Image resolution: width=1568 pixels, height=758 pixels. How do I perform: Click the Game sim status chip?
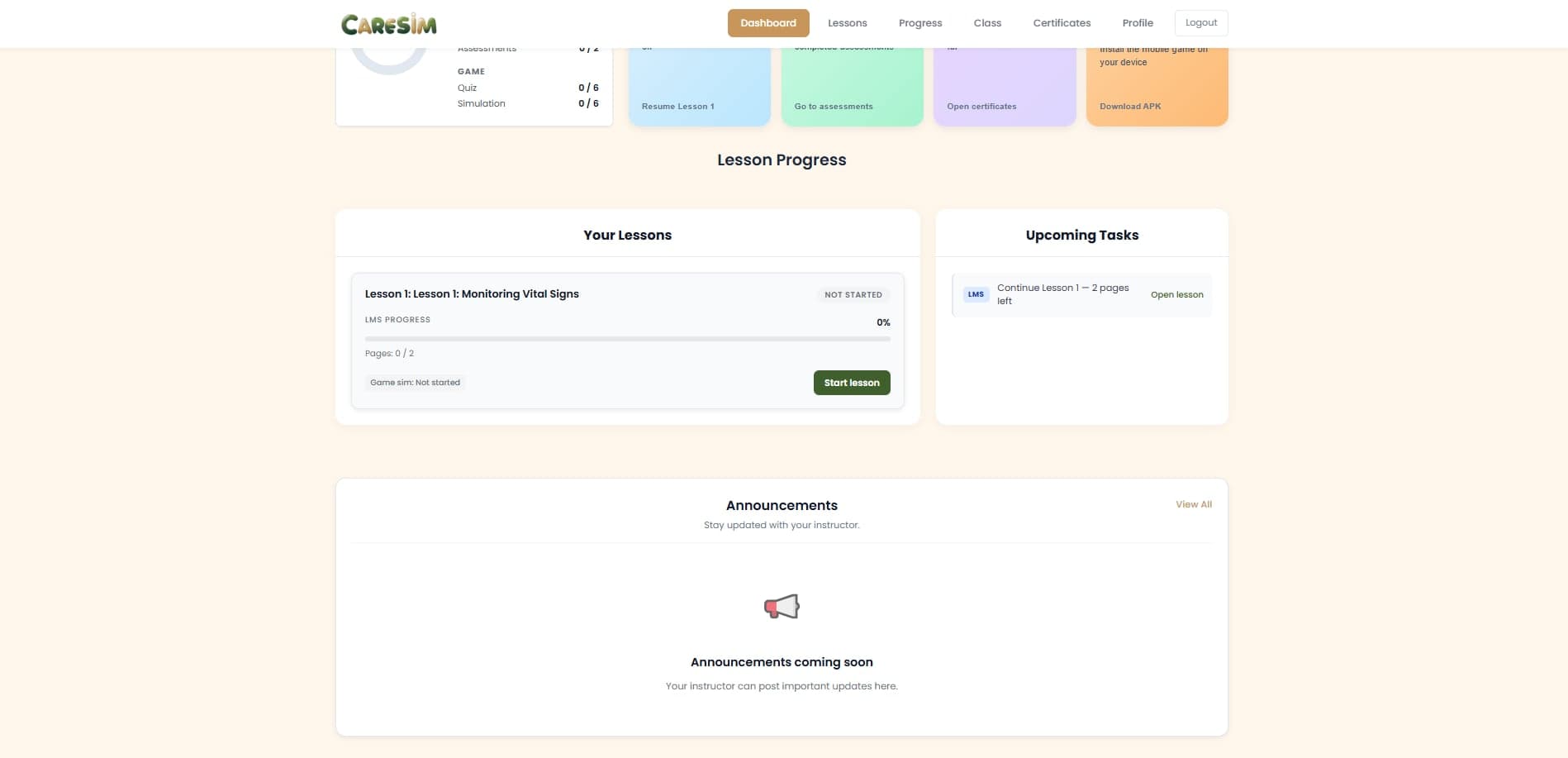(416, 382)
